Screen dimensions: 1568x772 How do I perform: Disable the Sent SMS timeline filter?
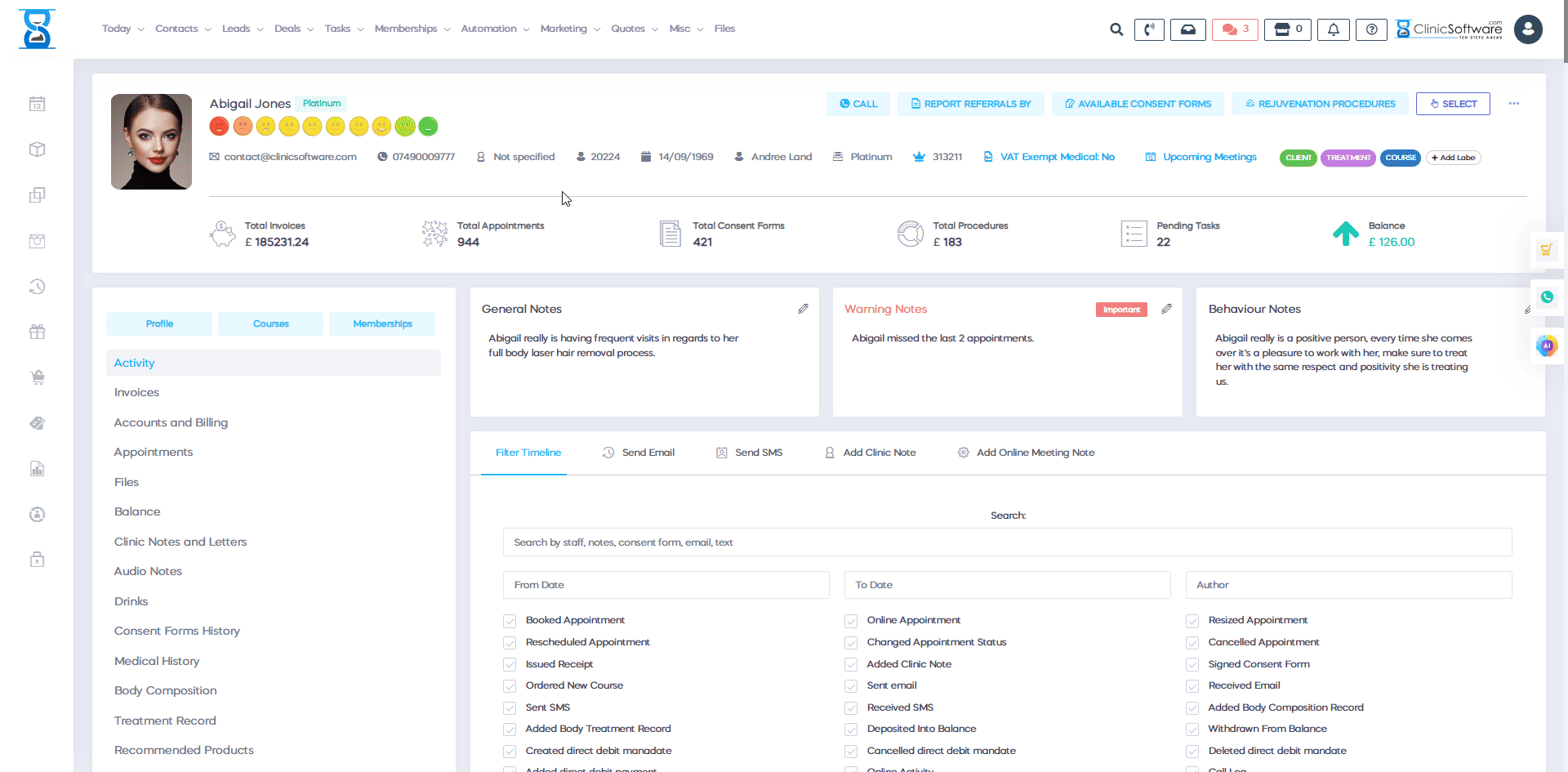point(509,707)
